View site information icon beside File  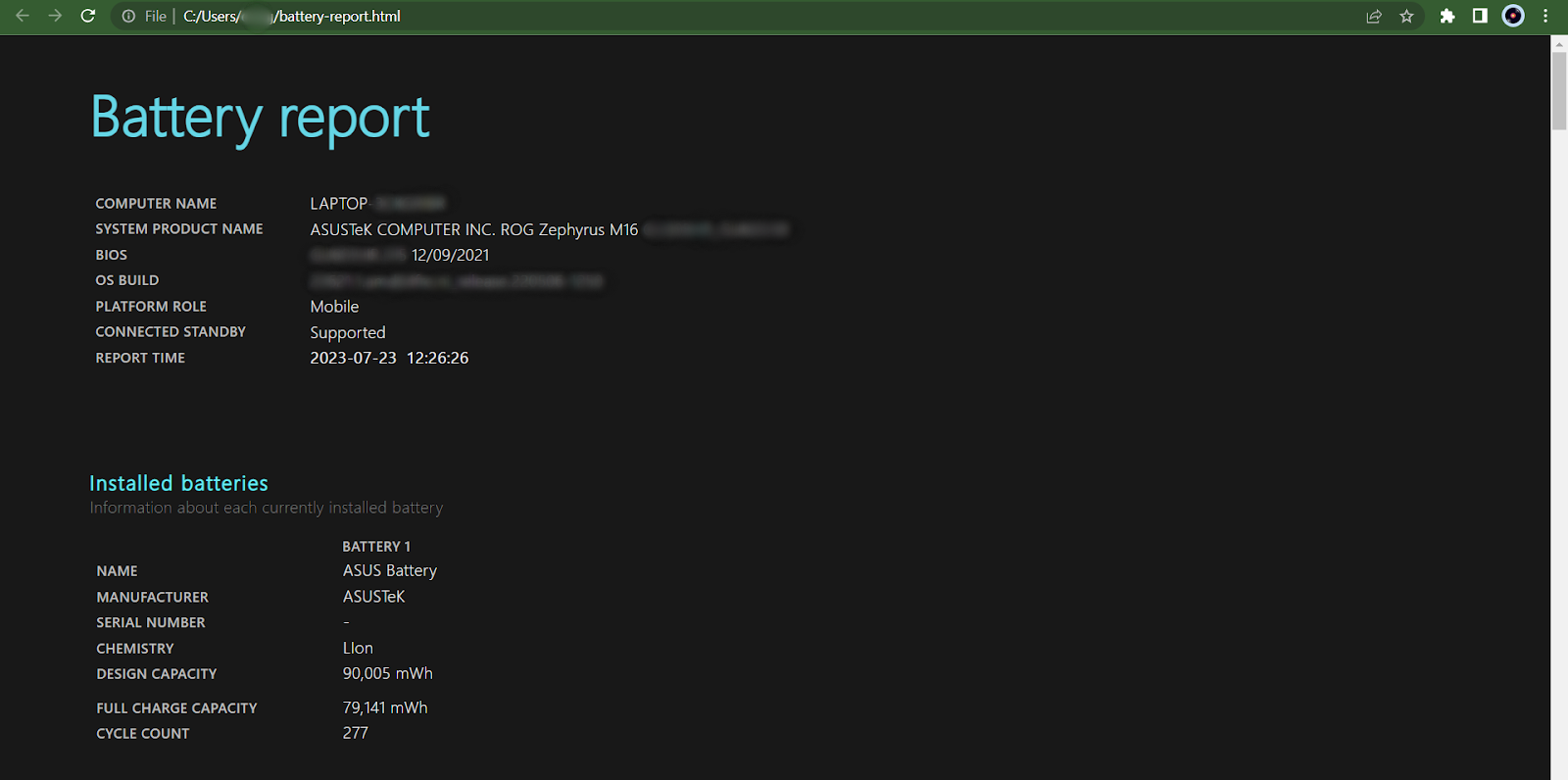point(128,16)
